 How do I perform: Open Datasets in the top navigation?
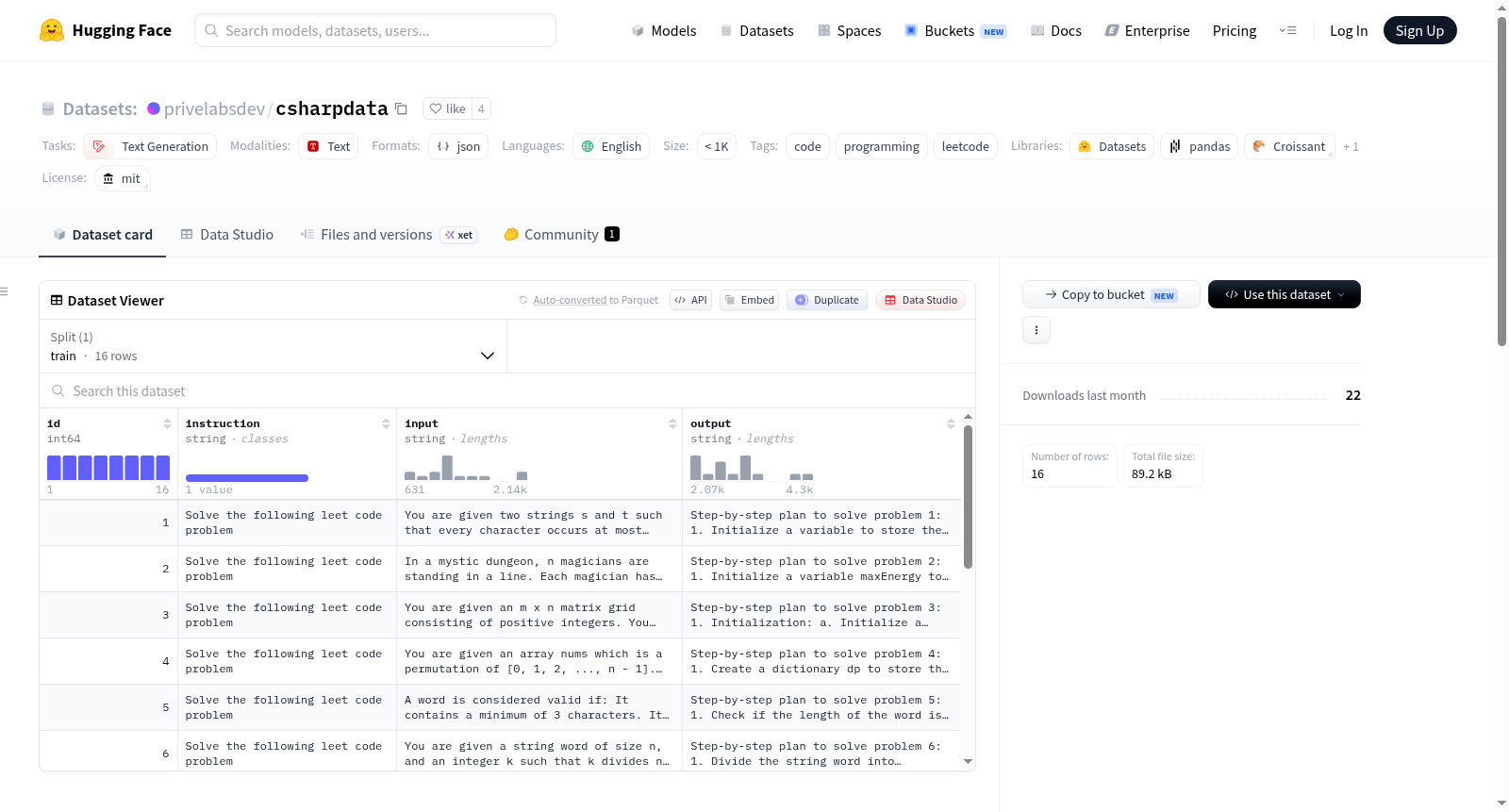(757, 30)
